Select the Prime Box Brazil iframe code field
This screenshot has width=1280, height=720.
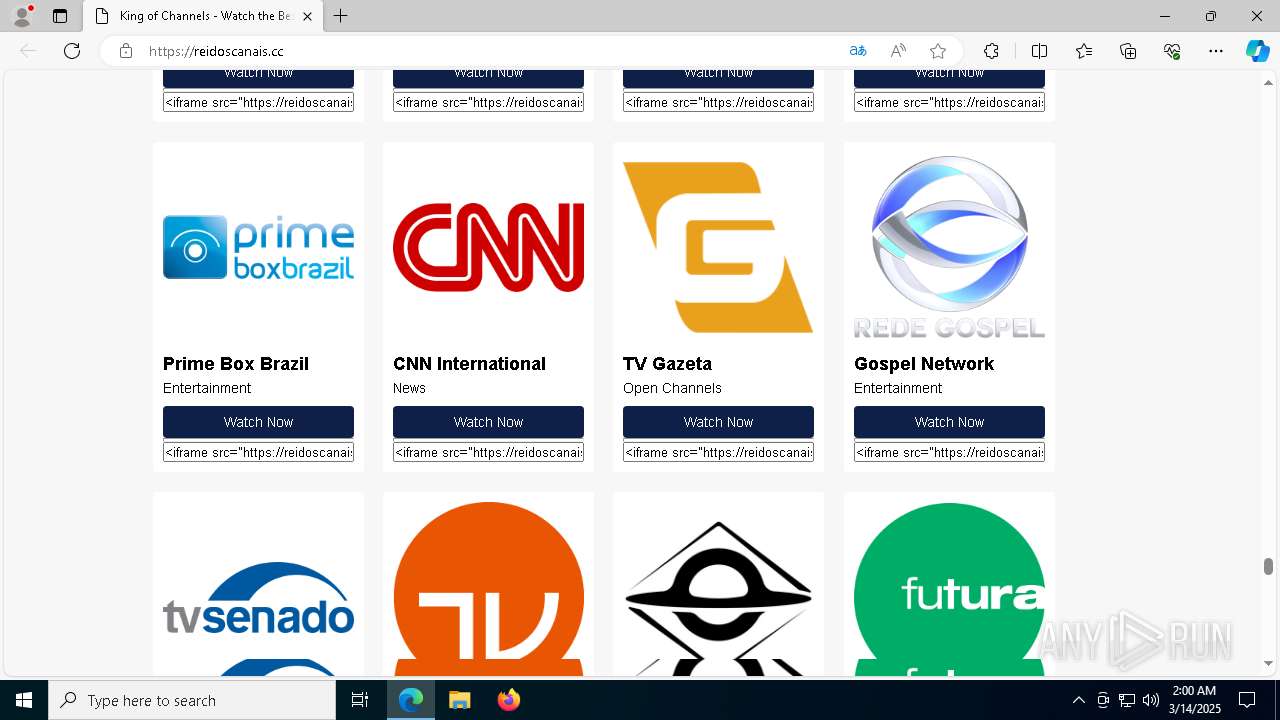[258, 452]
